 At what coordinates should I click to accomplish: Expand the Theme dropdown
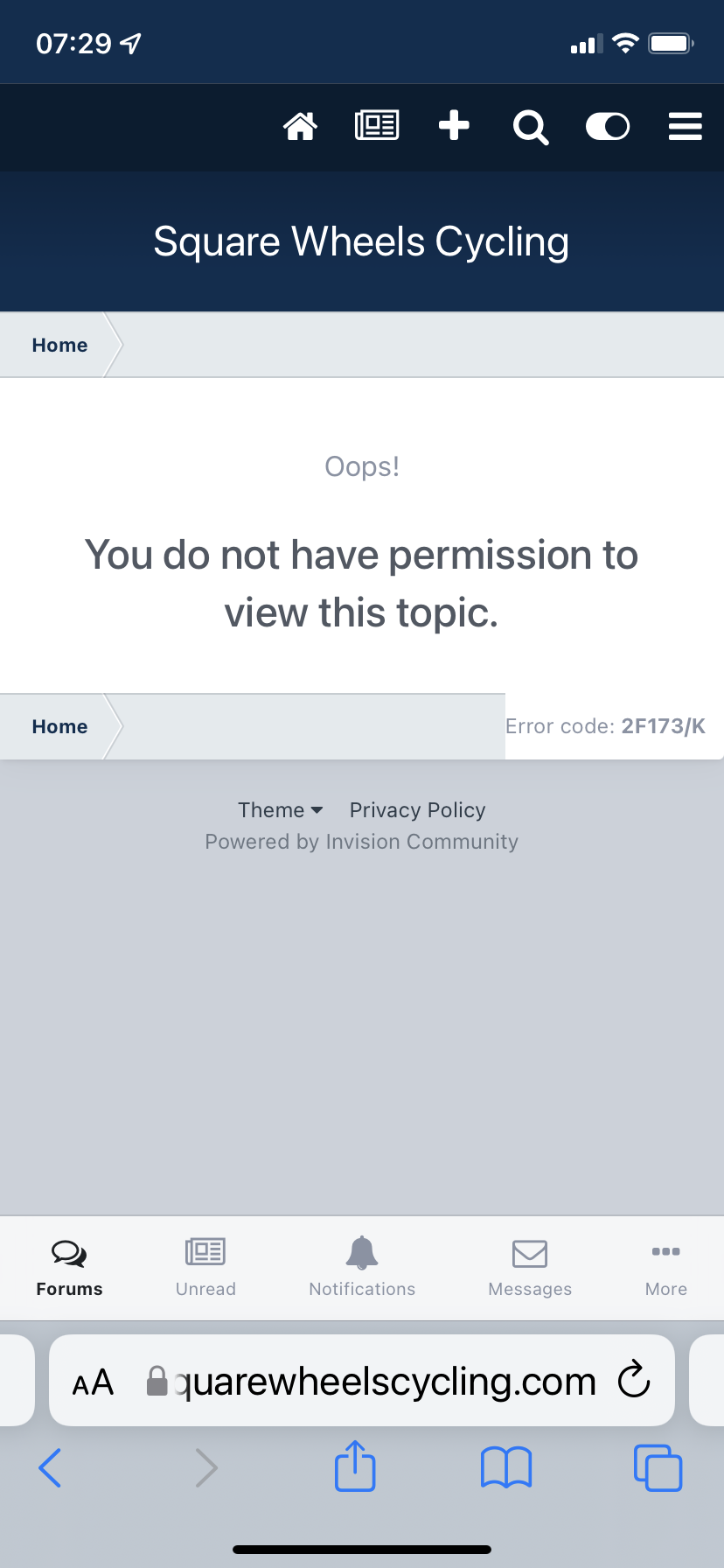click(280, 810)
